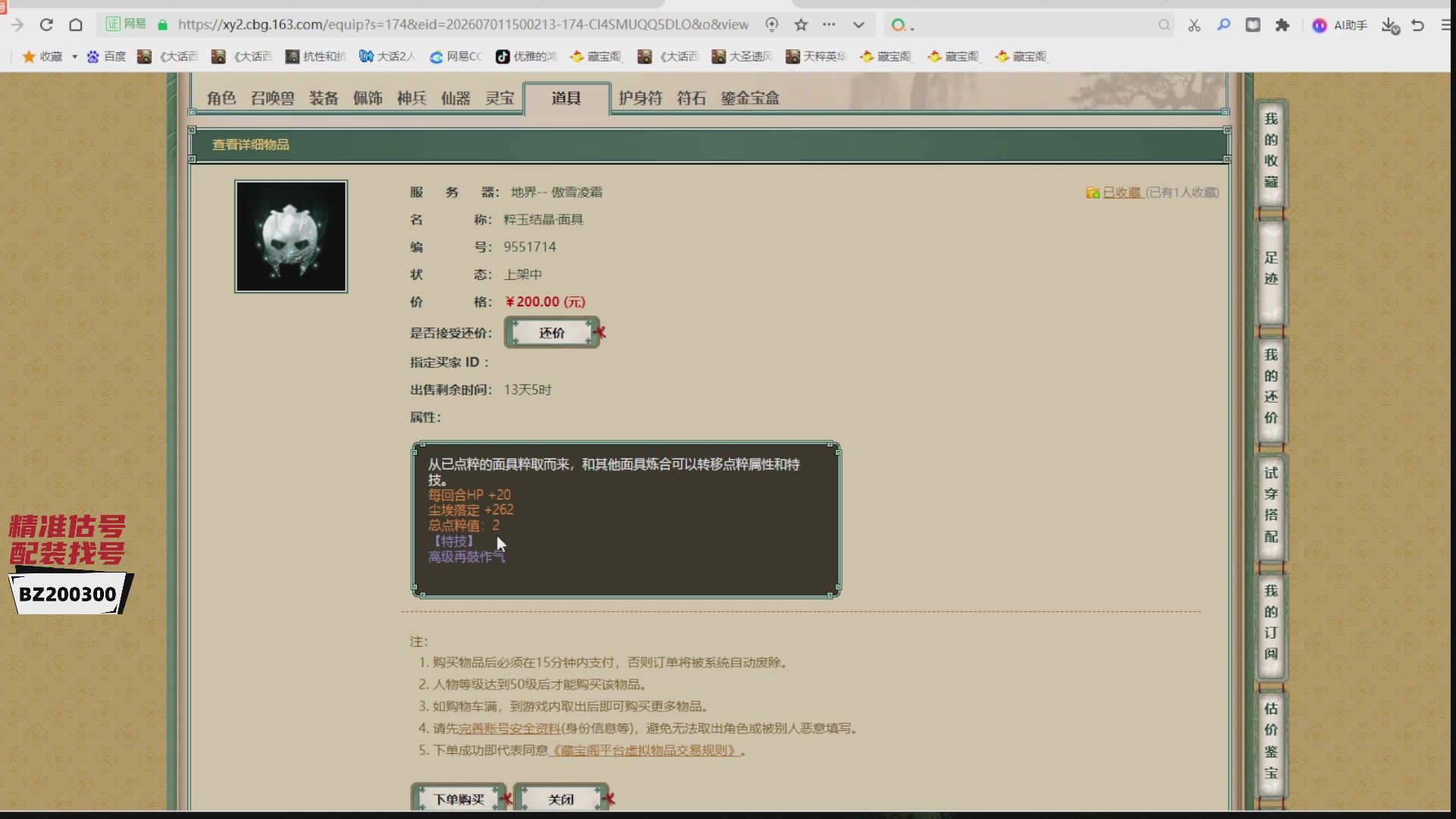Reload the current page
This screenshot has width=1456, height=819.
pyautogui.click(x=46, y=25)
